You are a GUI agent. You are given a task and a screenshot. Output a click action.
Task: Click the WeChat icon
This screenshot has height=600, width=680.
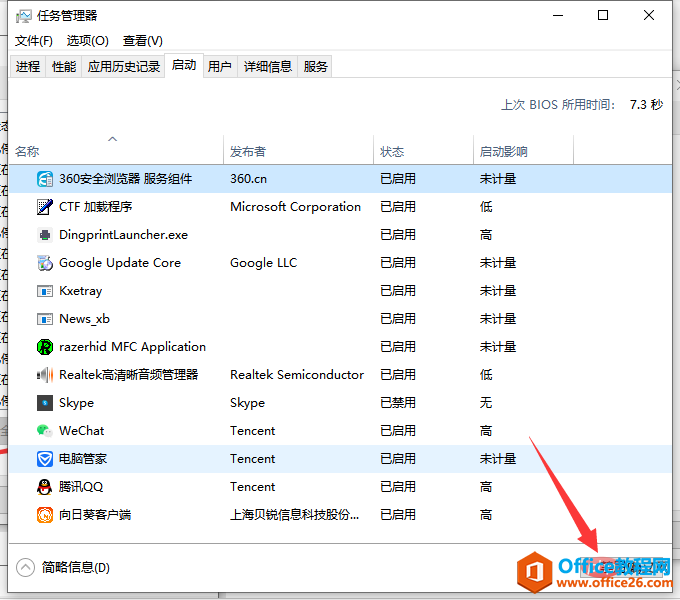point(45,431)
